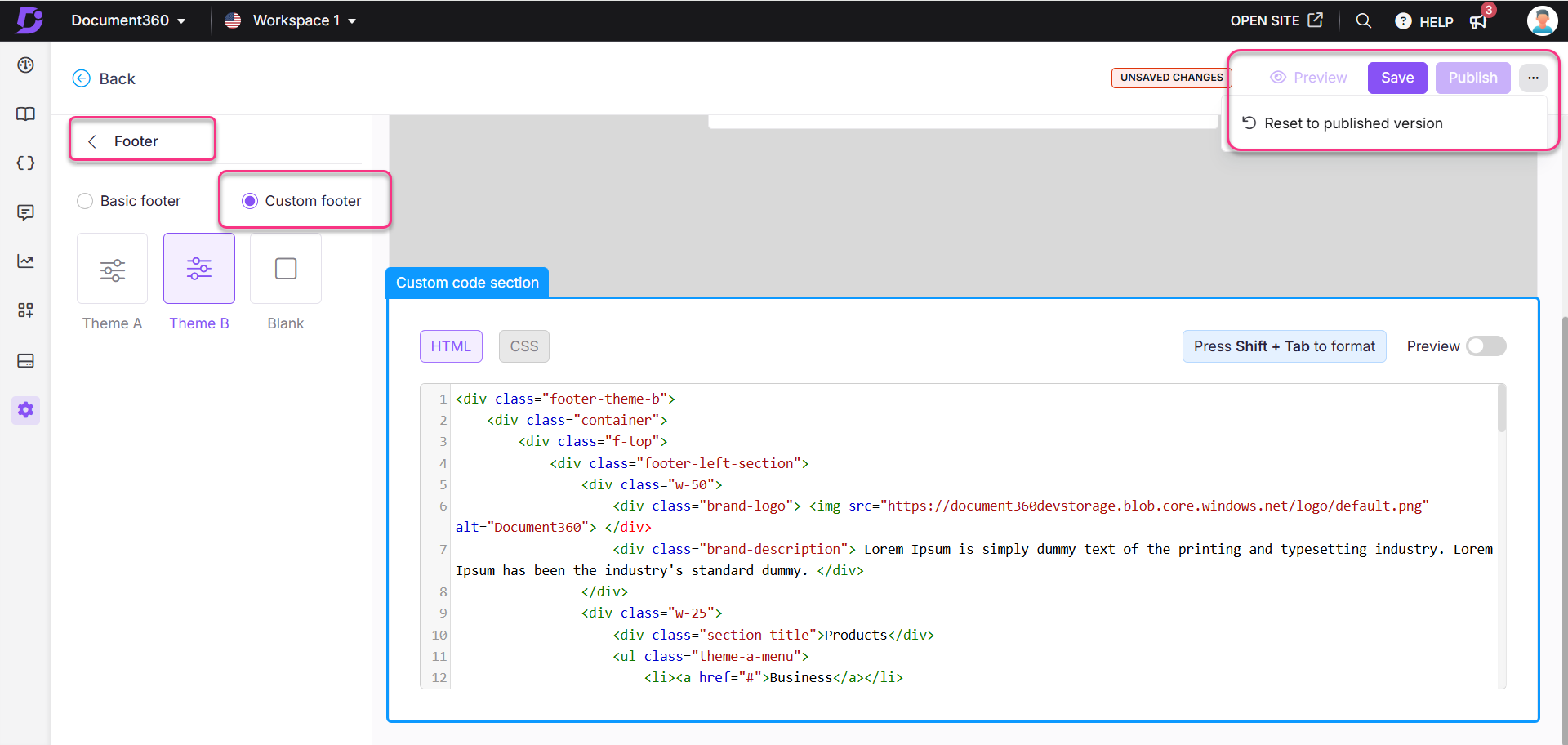This screenshot has height=745, width=1568.
Task: Switch to the HTML tab
Action: point(451,346)
